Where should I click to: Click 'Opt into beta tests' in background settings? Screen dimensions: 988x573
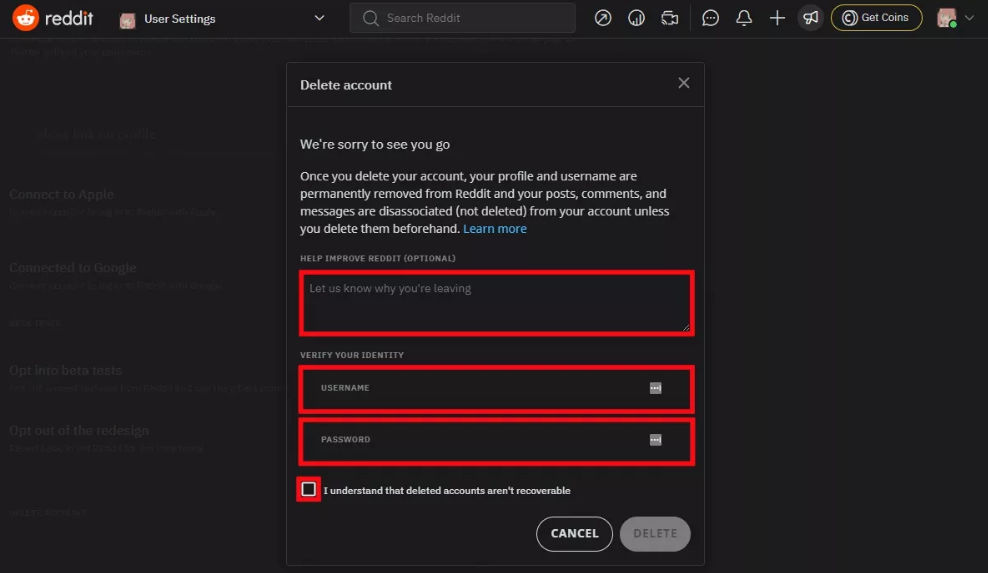66,371
